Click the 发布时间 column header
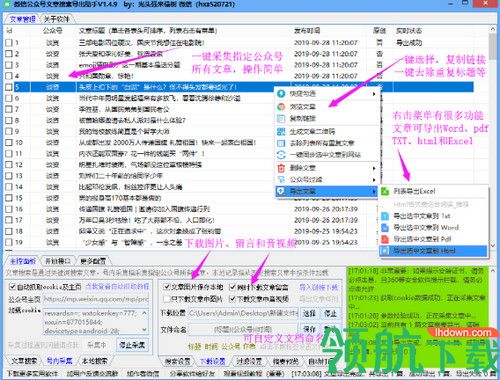 tap(307, 31)
